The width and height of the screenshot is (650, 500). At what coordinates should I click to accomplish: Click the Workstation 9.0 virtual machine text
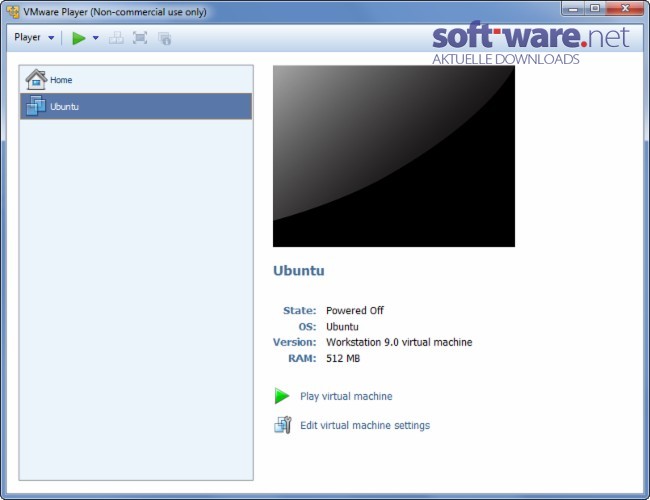point(399,342)
